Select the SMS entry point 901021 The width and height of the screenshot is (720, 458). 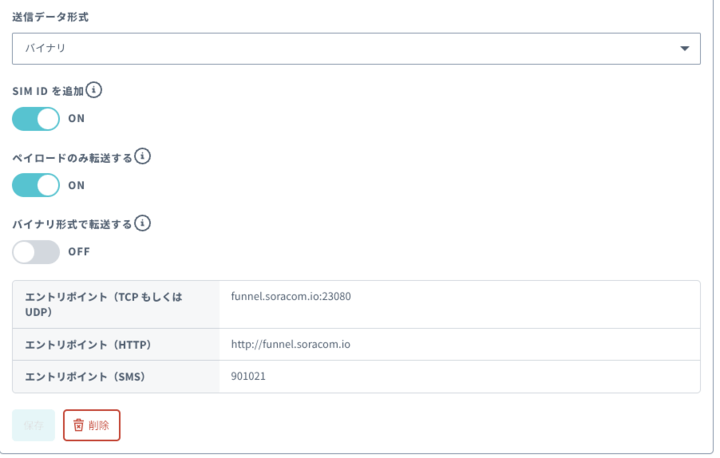tap(248, 376)
